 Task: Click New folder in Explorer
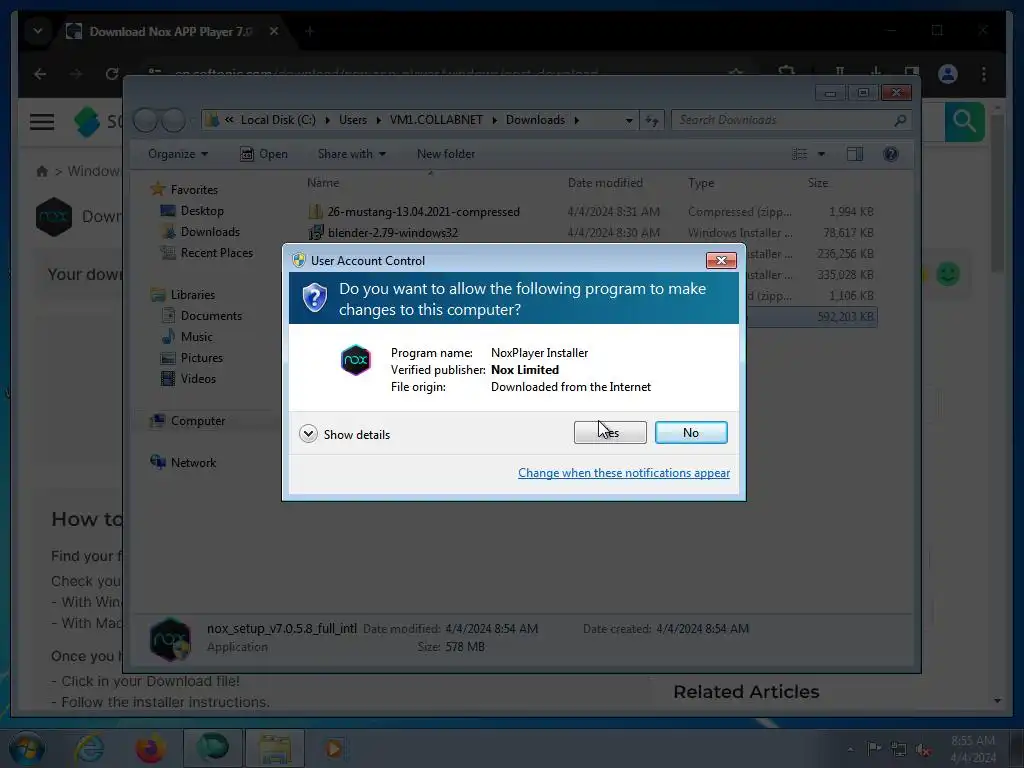(x=446, y=154)
